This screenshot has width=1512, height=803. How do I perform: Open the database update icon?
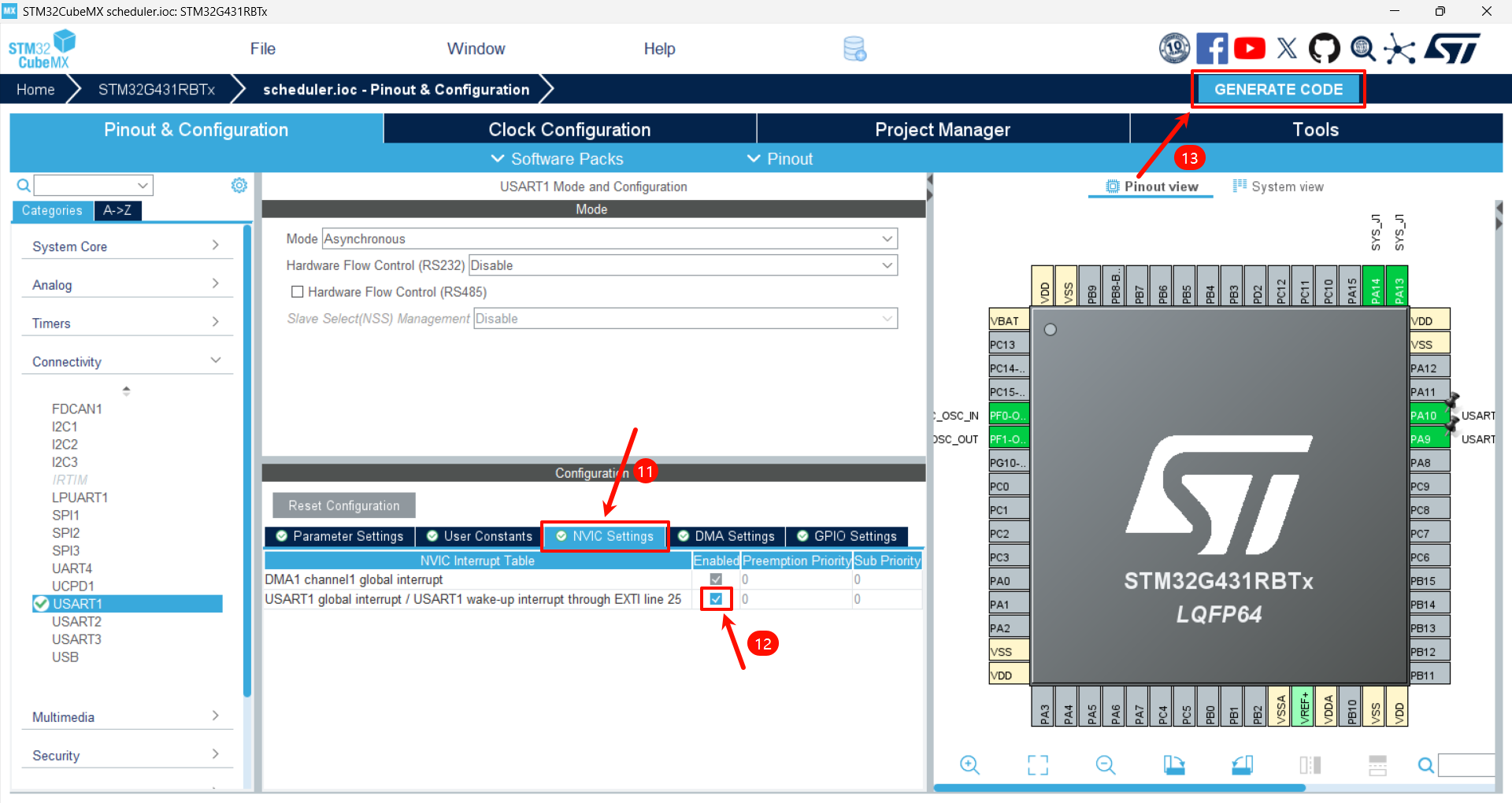click(854, 49)
